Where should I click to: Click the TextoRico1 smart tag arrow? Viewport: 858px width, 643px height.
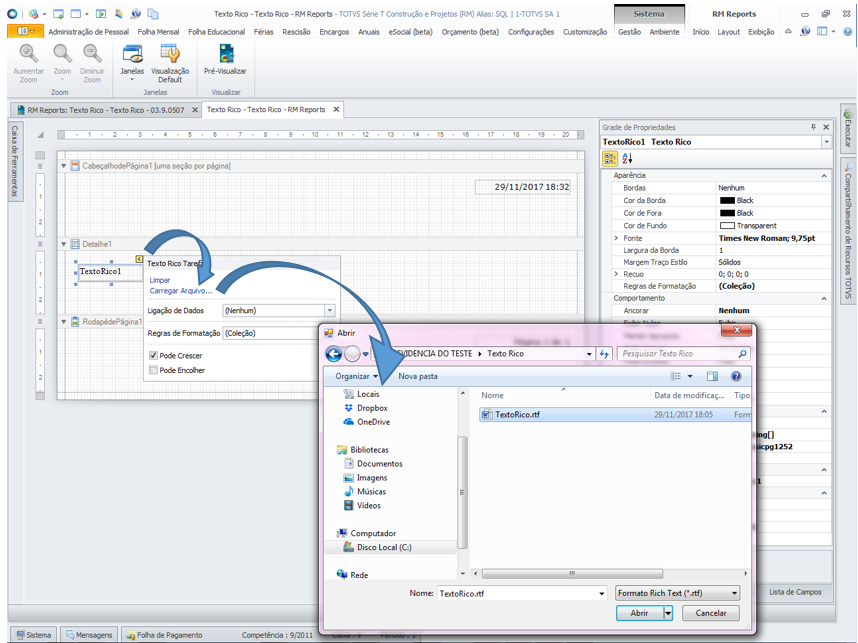coord(139,259)
